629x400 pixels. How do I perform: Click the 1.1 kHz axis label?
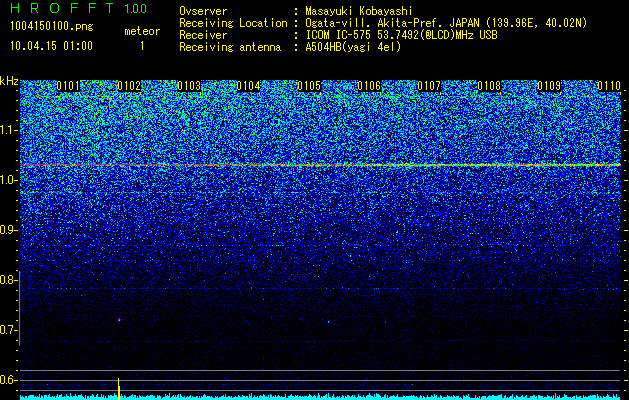8,130
